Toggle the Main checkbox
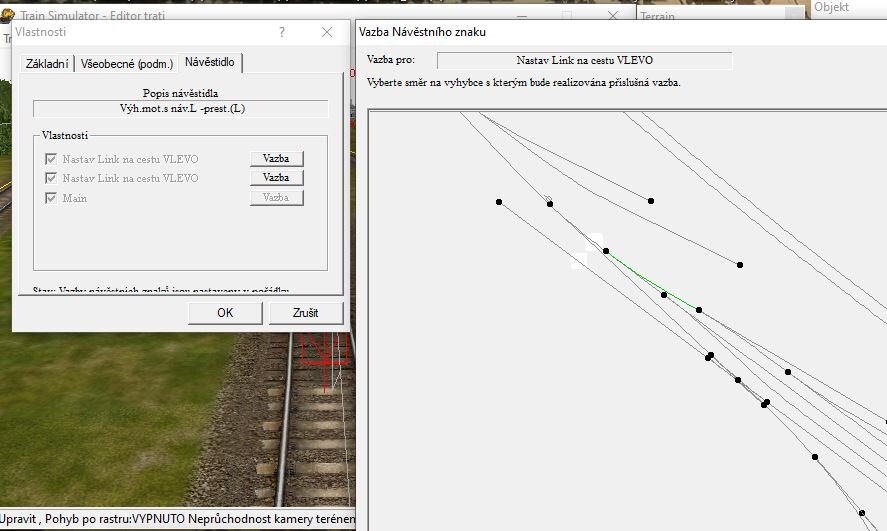This screenshot has width=887, height=531. click(52, 198)
